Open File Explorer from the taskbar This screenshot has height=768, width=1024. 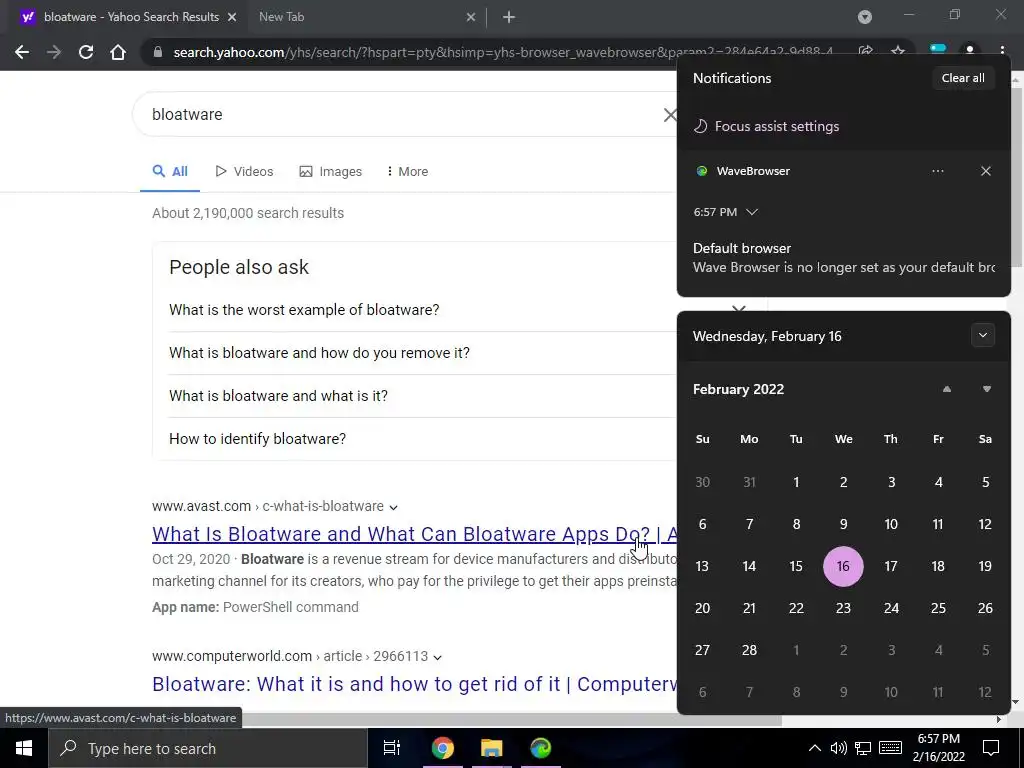click(x=491, y=748)
